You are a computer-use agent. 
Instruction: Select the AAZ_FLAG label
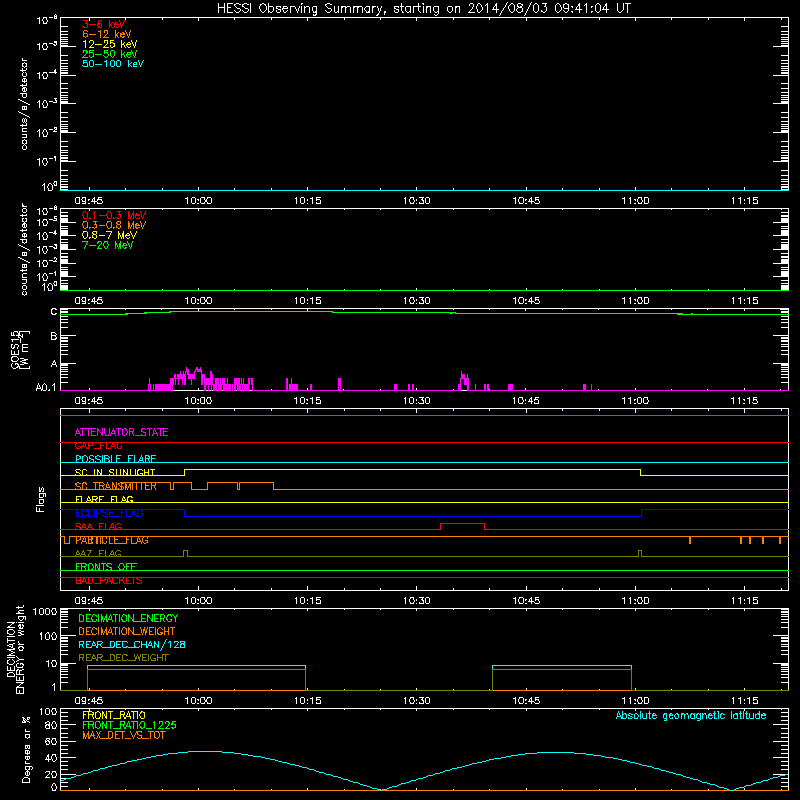(x=98, y=554)
